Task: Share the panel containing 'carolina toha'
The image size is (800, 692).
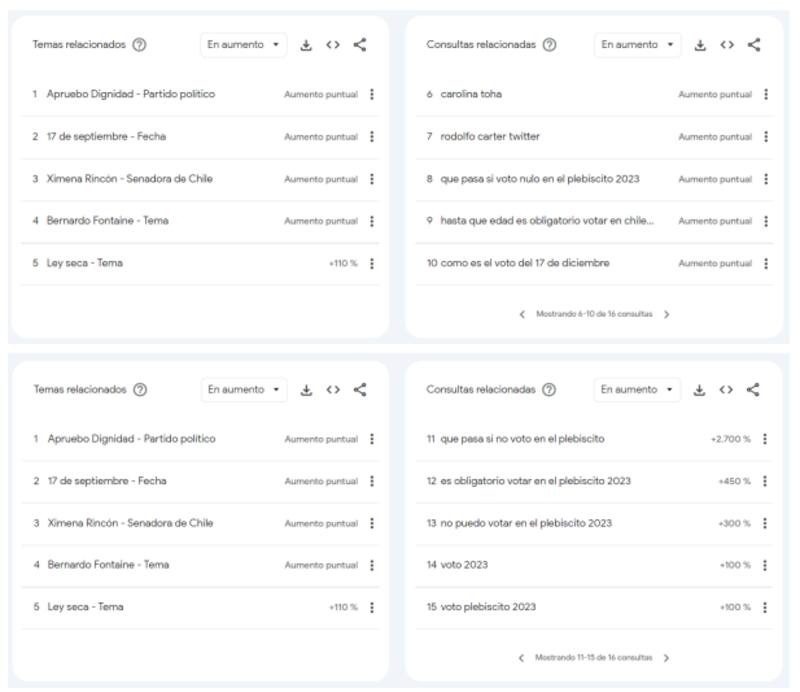Action: (x=754, y=45)
